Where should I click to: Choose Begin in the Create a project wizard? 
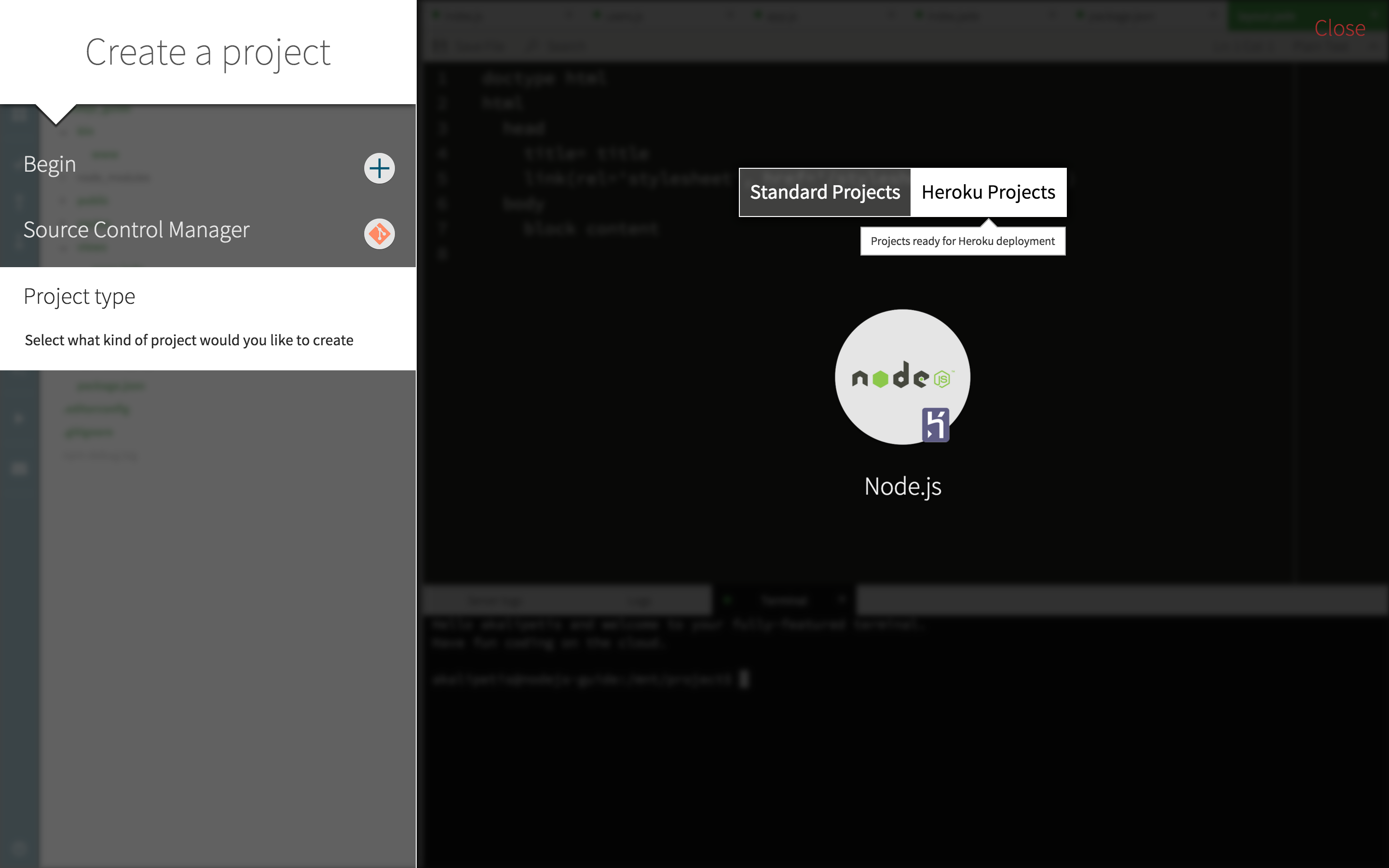pos(49,163)
